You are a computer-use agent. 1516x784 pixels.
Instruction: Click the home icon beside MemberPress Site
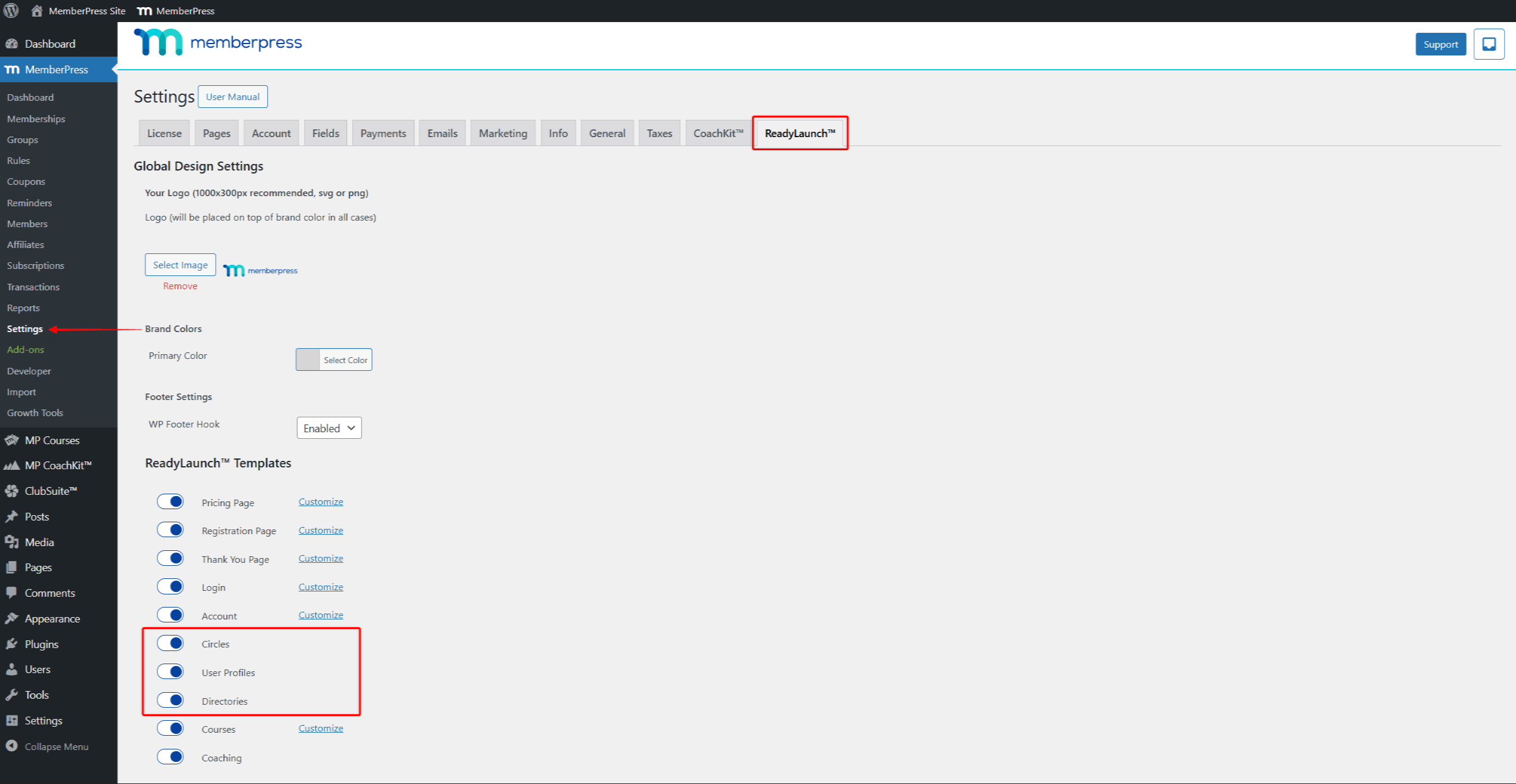click(x=37, y=11)
